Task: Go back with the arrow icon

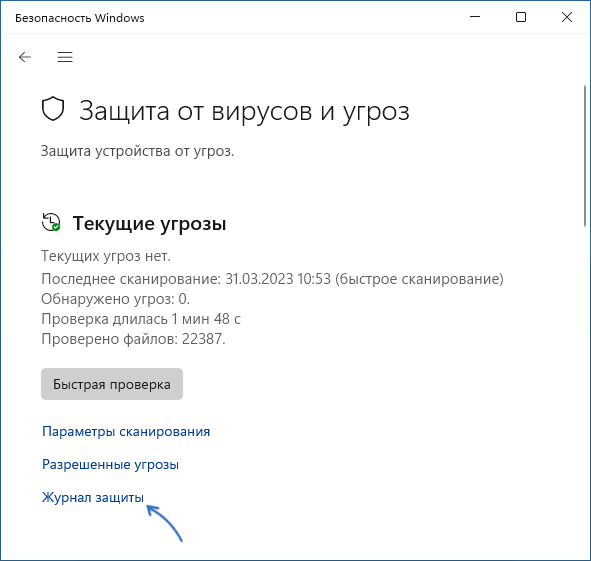Action: pyautogui.click(x=24, y=57)
